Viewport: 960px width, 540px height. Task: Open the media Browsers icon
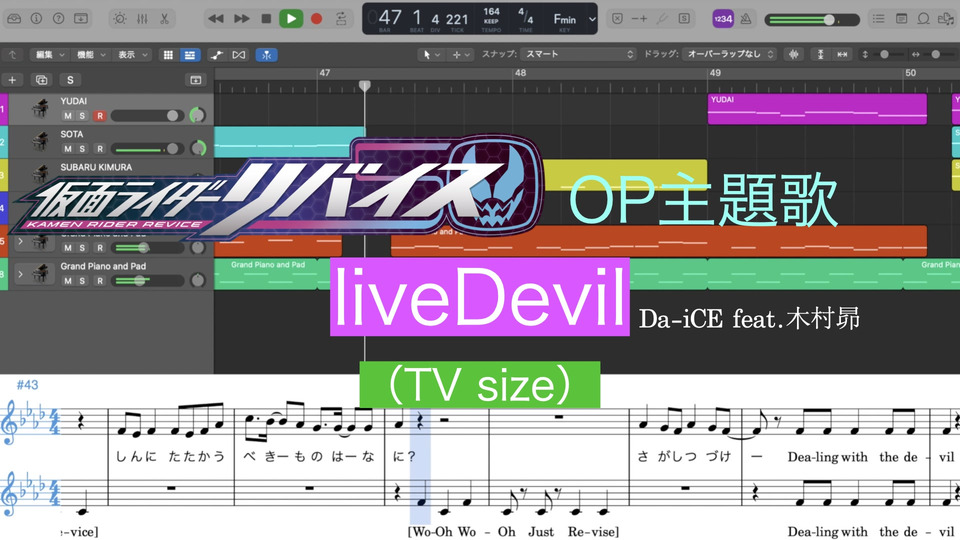(x=945, y=18)
